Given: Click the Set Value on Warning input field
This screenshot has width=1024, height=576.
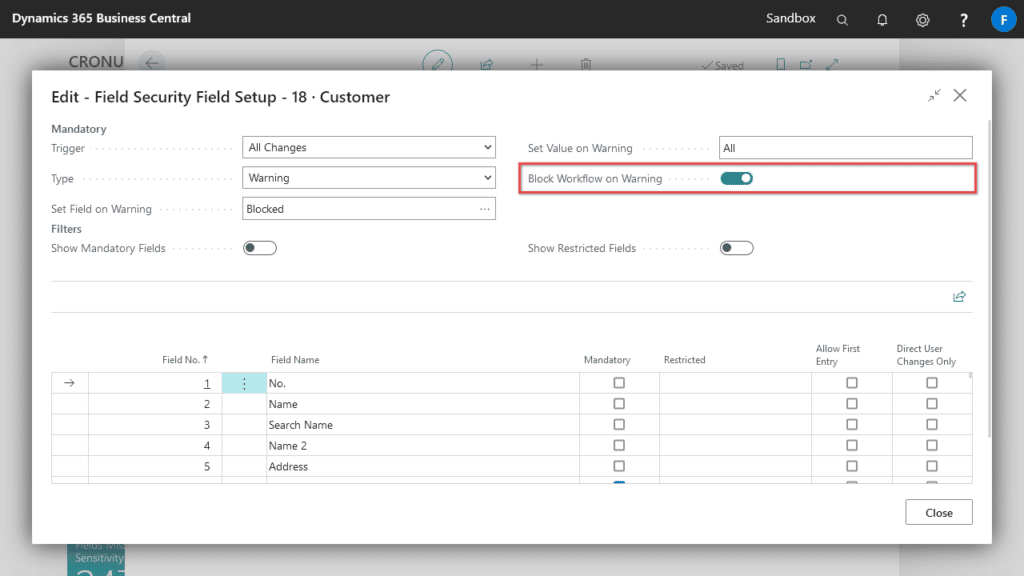Looking at the screenshot, I should coord(845,147).
